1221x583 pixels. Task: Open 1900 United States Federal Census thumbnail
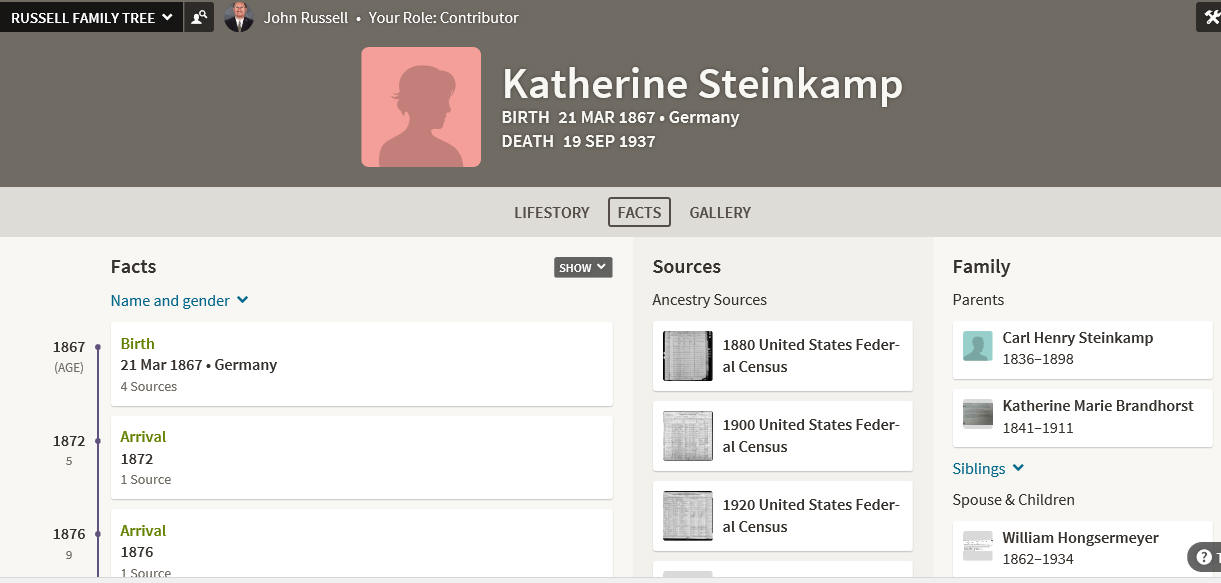tap(688, 436)
